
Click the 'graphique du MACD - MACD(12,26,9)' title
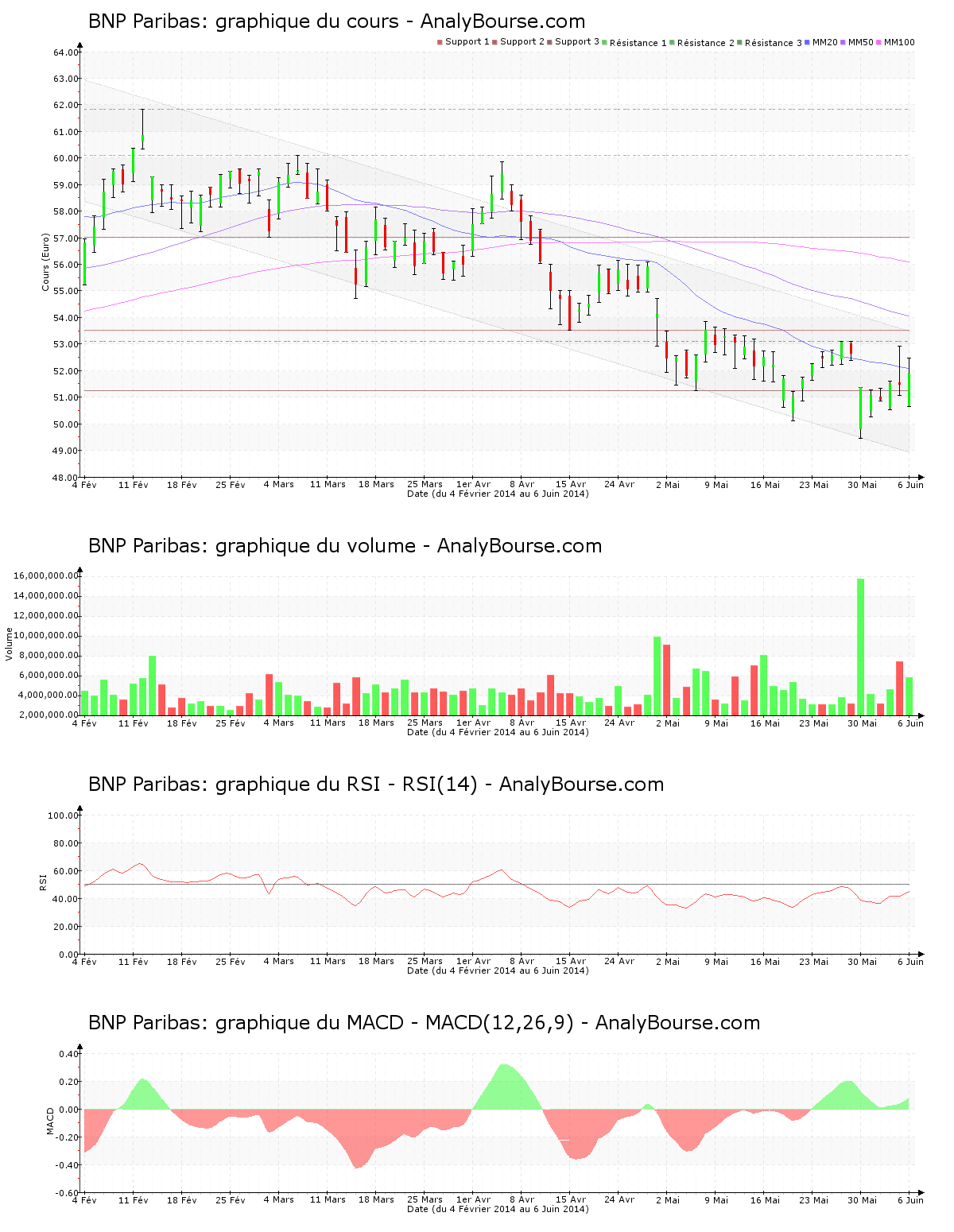coord(394,1023)
